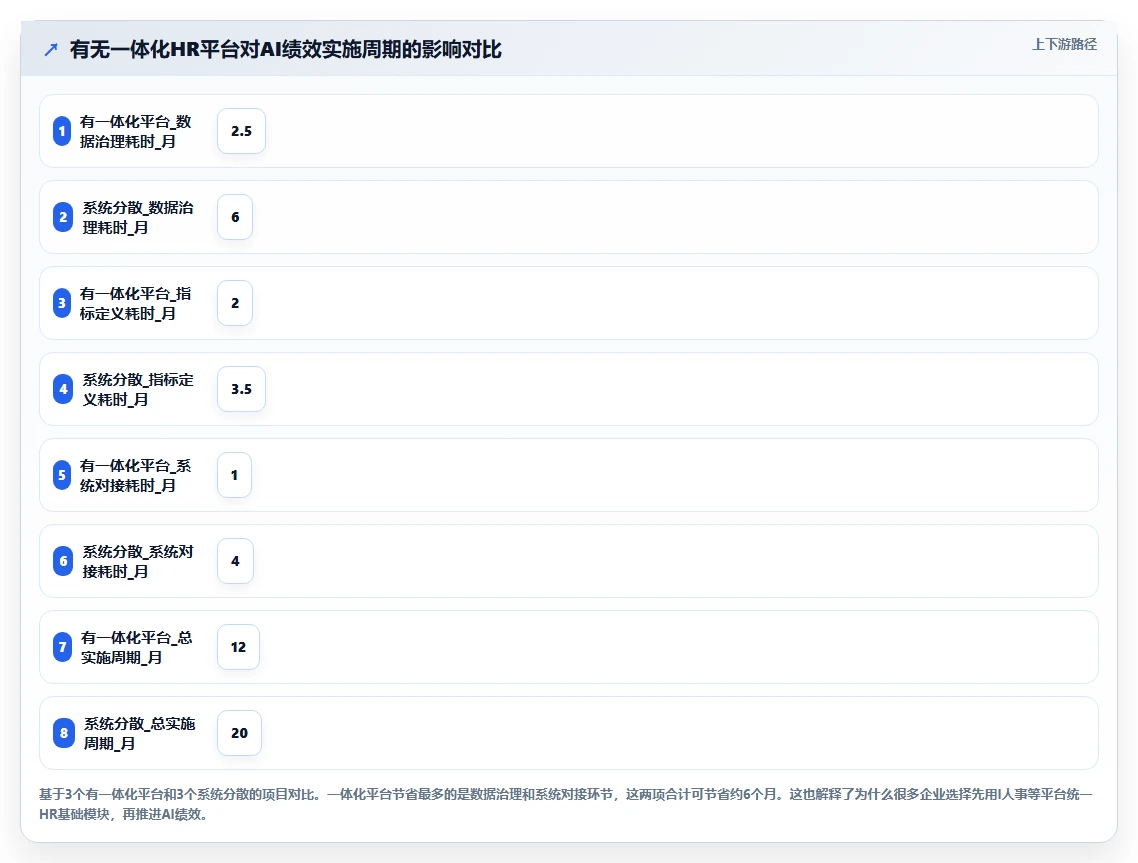Screen dimensions: 1138x863
Task: Select label 系统分散_数据治理耗时_月
Action: (x=138, y=217)
